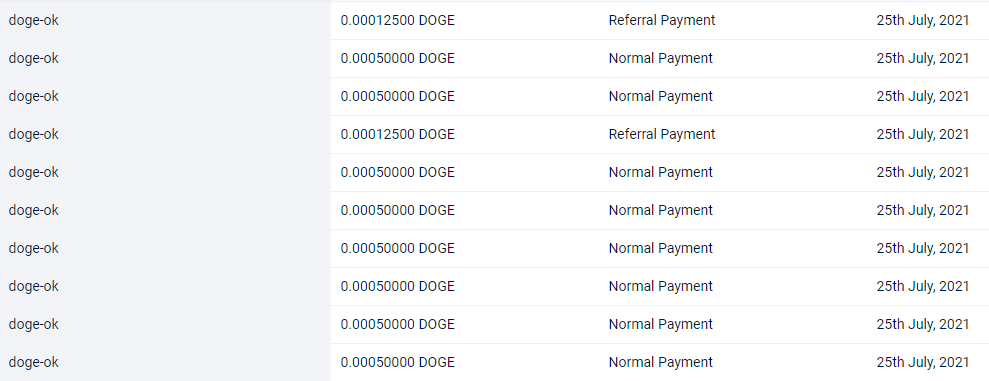The width and height of the screenshot is (989, 381).
Task: Select the date in the bottom row
Action: 923,362
